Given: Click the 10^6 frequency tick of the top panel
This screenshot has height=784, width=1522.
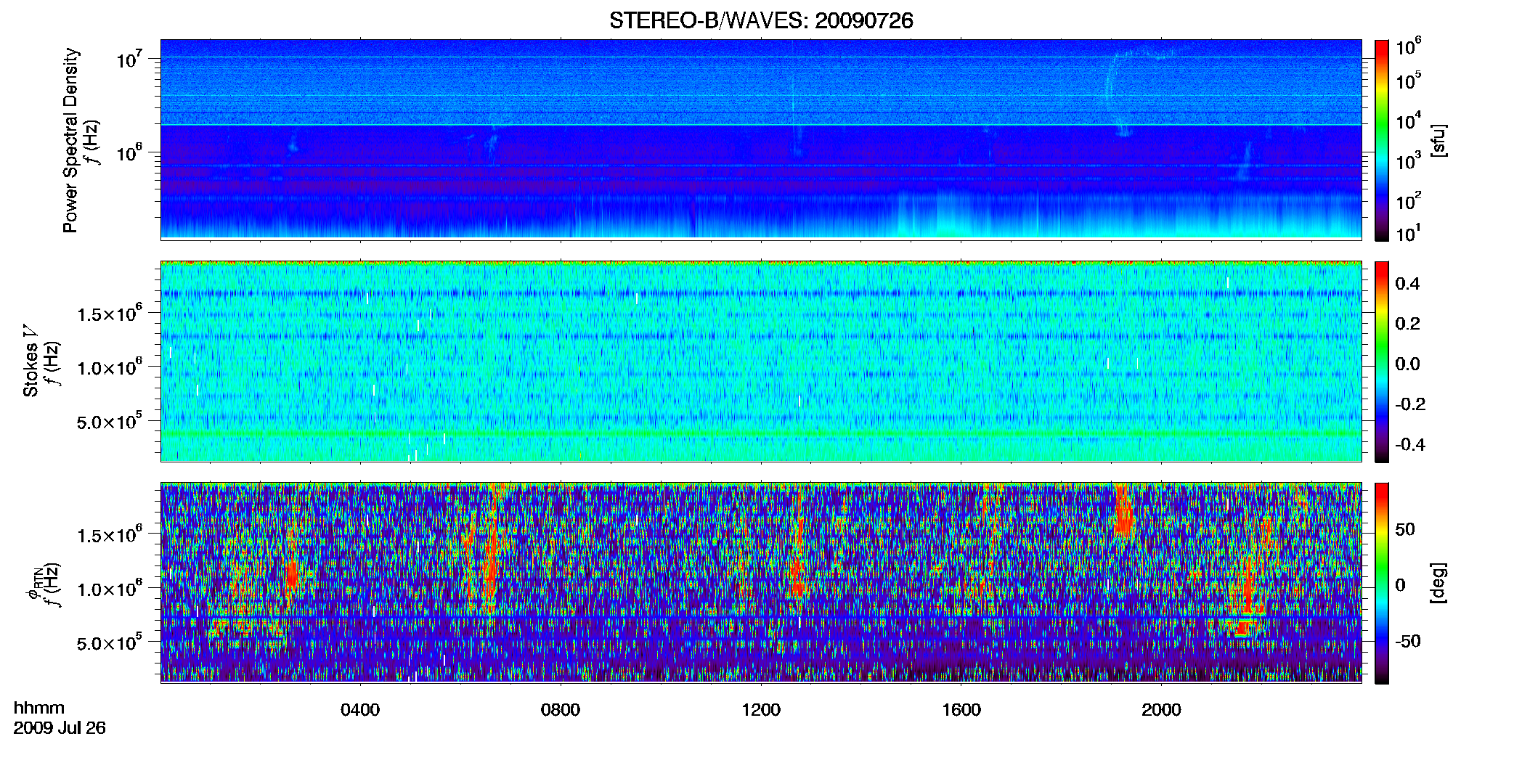Looking at the screenshot, I should click(x=130, y=153).
